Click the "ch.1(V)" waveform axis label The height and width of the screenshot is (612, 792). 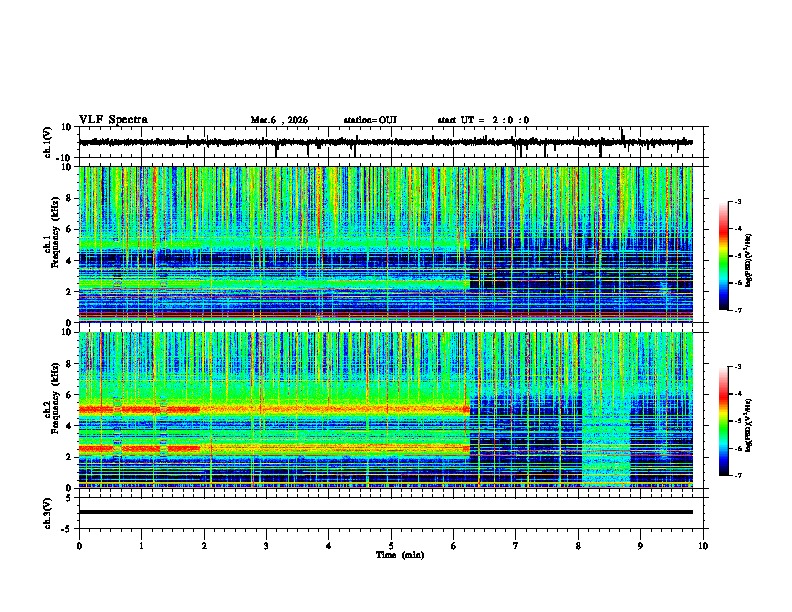coord(48,142)
